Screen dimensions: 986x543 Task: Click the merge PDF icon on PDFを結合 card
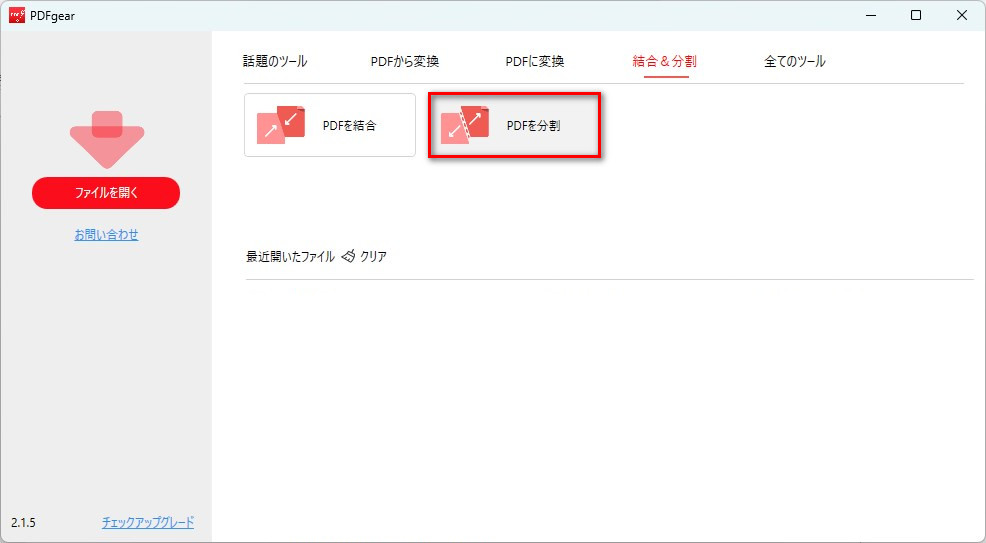tap(280, 125)
